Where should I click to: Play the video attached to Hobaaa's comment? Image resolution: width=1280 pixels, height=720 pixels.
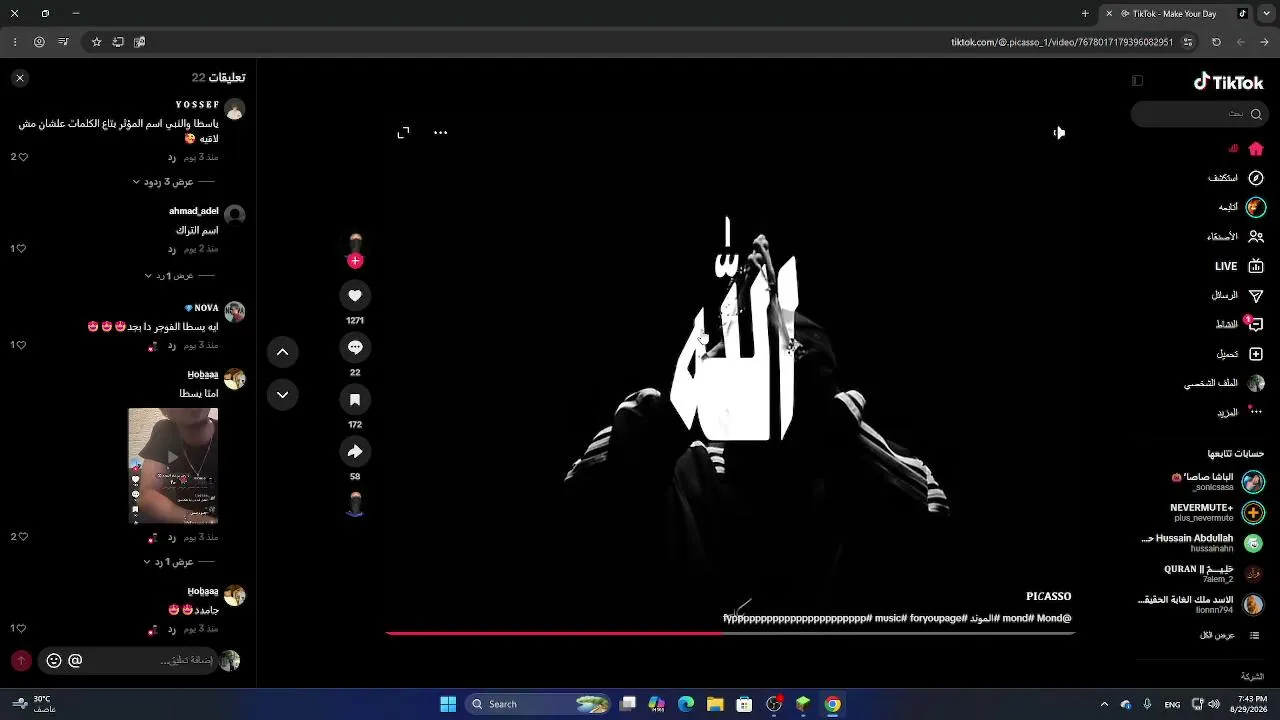pyautogui.click(x=173, y=465)
